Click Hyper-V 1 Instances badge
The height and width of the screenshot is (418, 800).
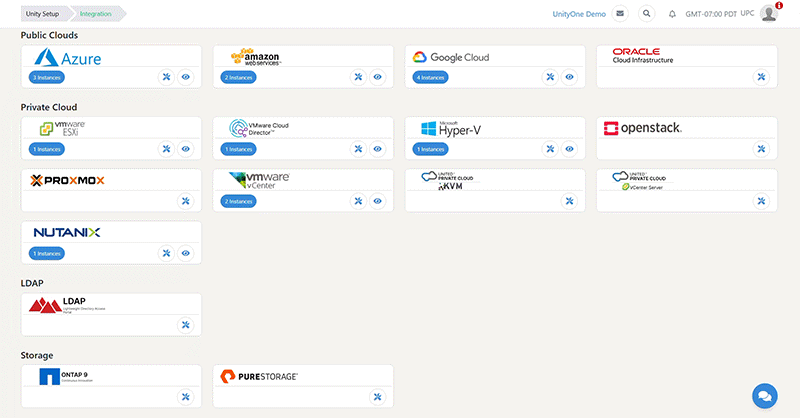tap(431, 150)
